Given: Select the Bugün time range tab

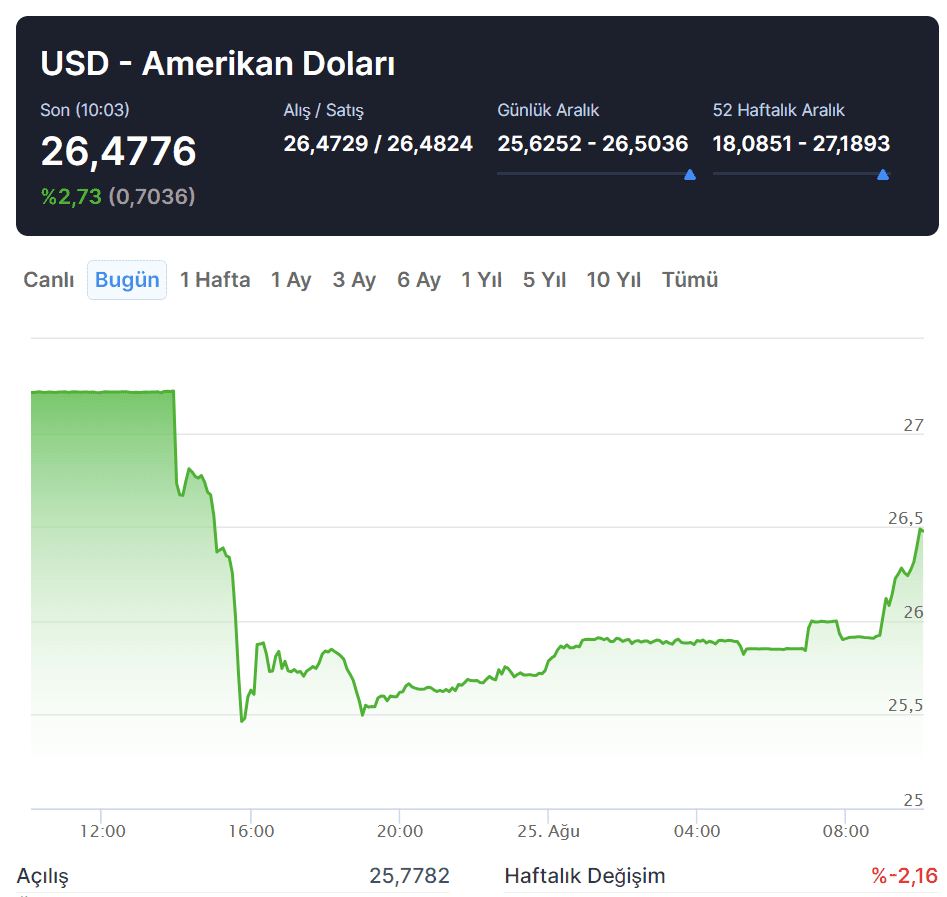Looking at the screenshot, I should tap(127, 280).
